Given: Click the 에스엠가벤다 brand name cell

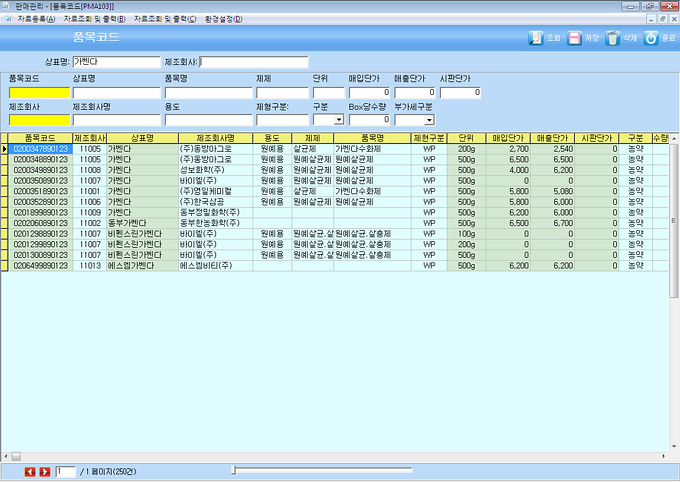Looking at the screenshot, I should [142, 266].
